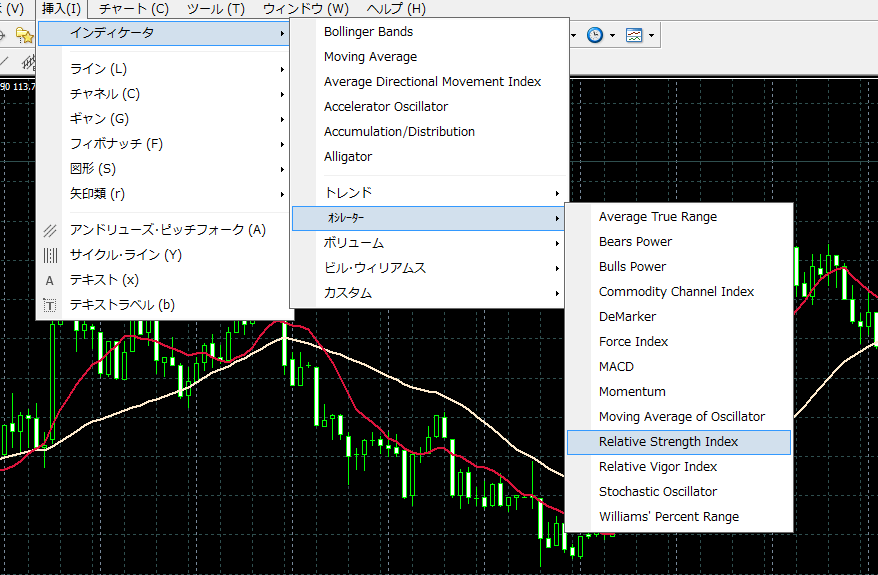Image resolution: width=878 pixels, height=575 pixels.
Task: Add Bollinger Bands indicator
Action: coord(429,32)
